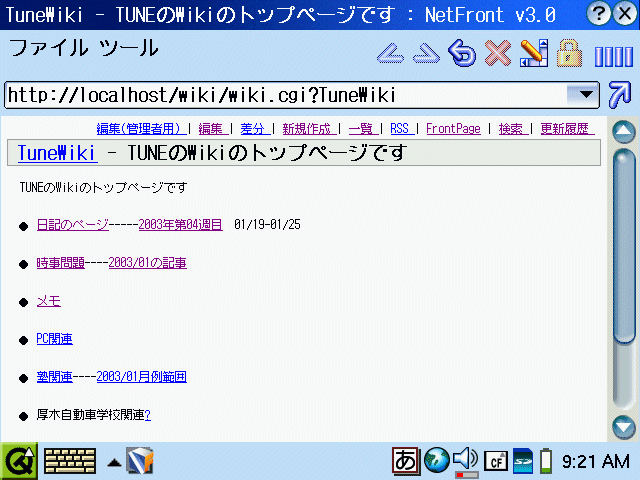Toggle the speaker volume icon

464,461
